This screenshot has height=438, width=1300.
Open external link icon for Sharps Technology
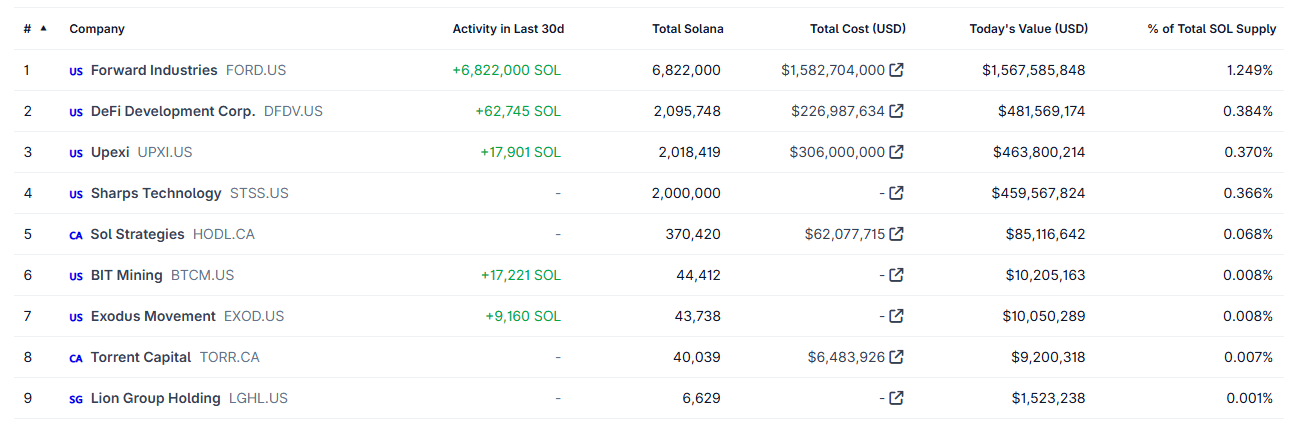pos(897,193)
